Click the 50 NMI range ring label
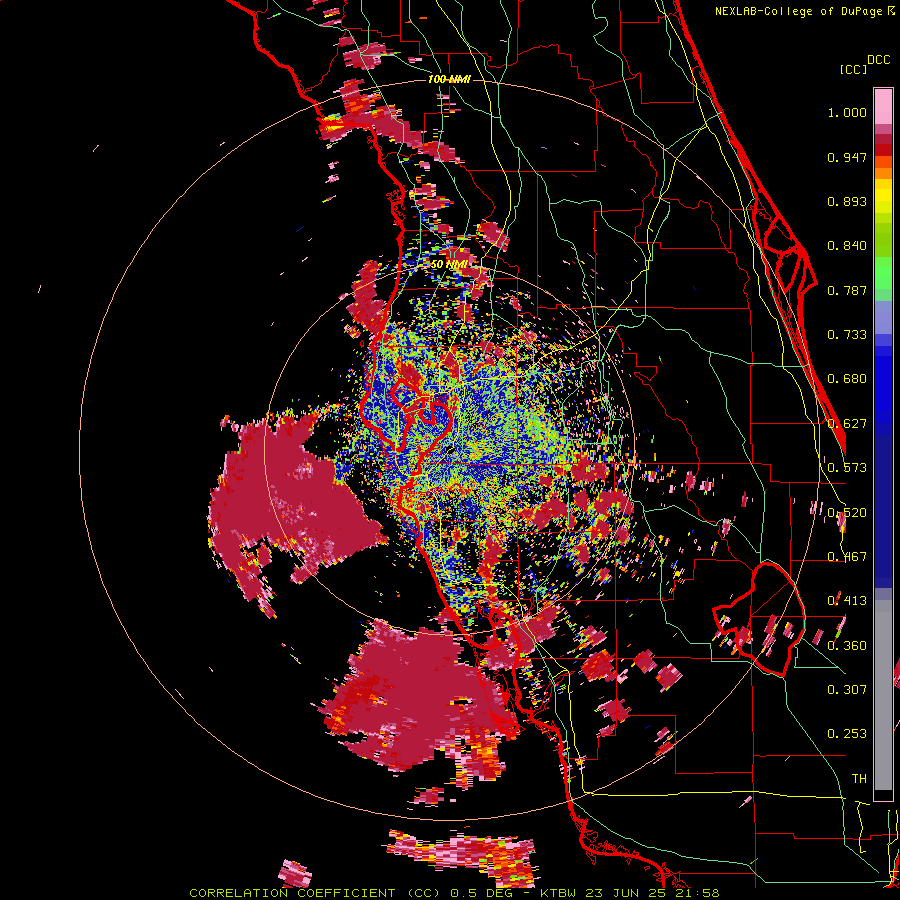This screenshot has width=900, height=900. click(449, 265)
